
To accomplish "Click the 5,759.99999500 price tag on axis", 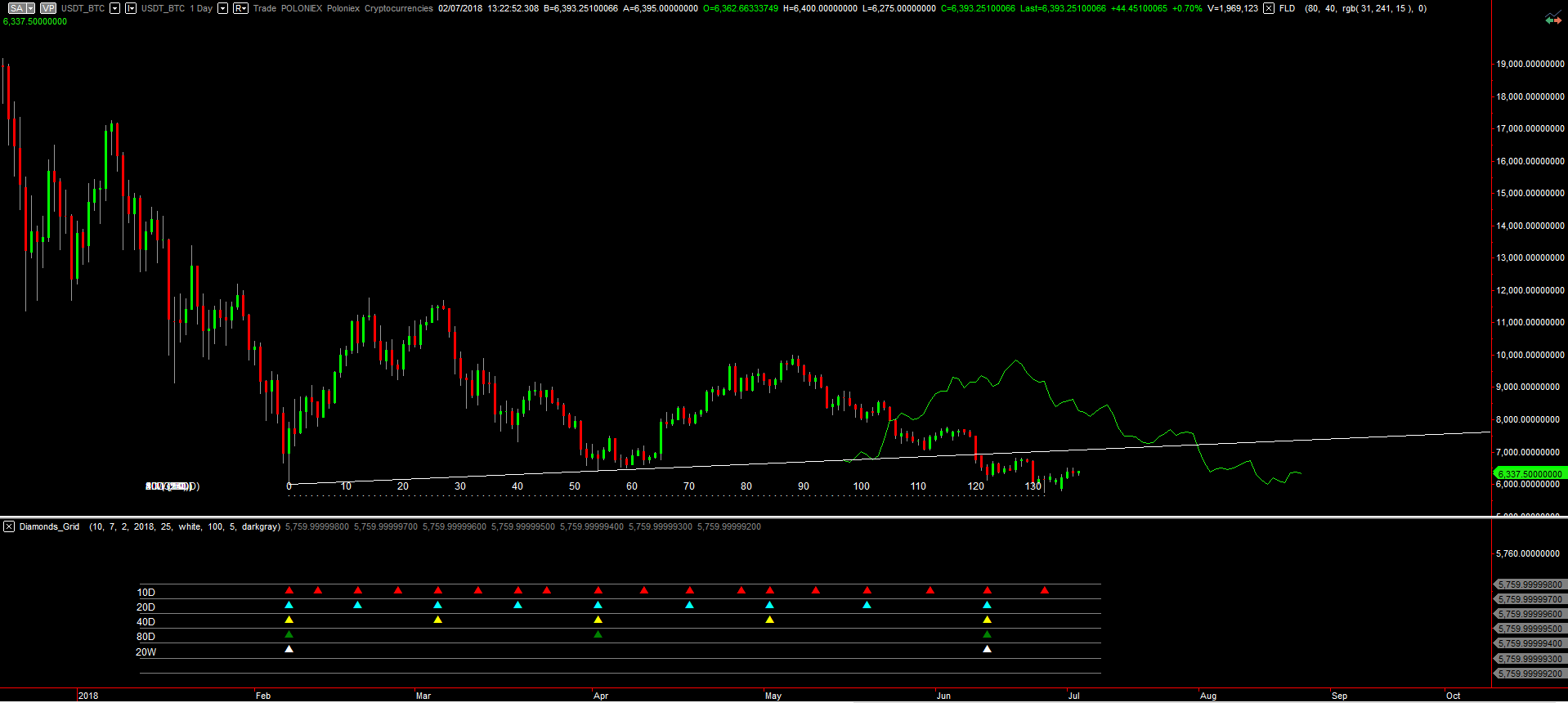I will (1530, 629).
